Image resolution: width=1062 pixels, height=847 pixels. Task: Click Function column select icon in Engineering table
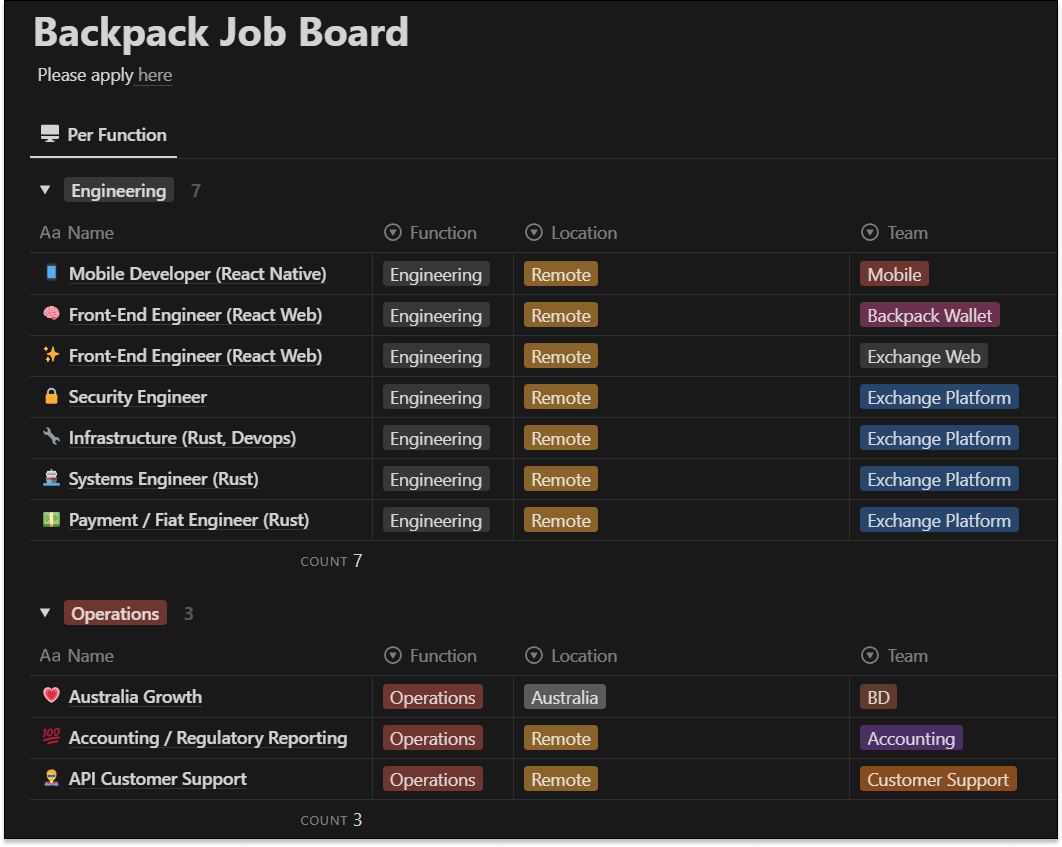[393, 233]
